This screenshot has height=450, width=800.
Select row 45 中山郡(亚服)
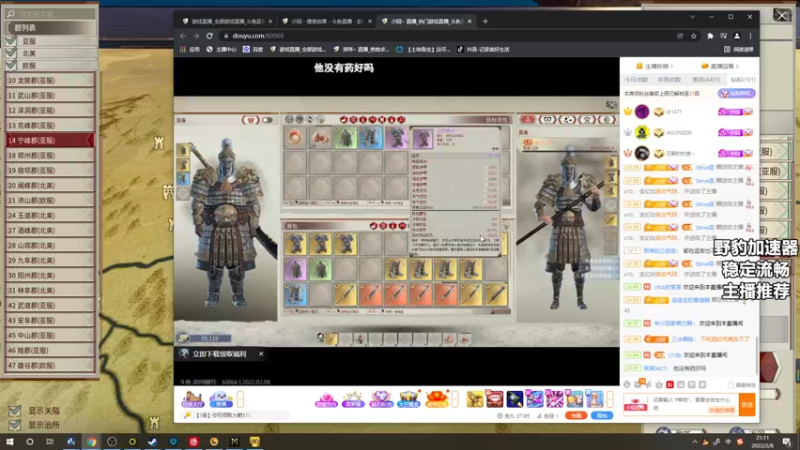pyautogui.click(x=50, y=335)
